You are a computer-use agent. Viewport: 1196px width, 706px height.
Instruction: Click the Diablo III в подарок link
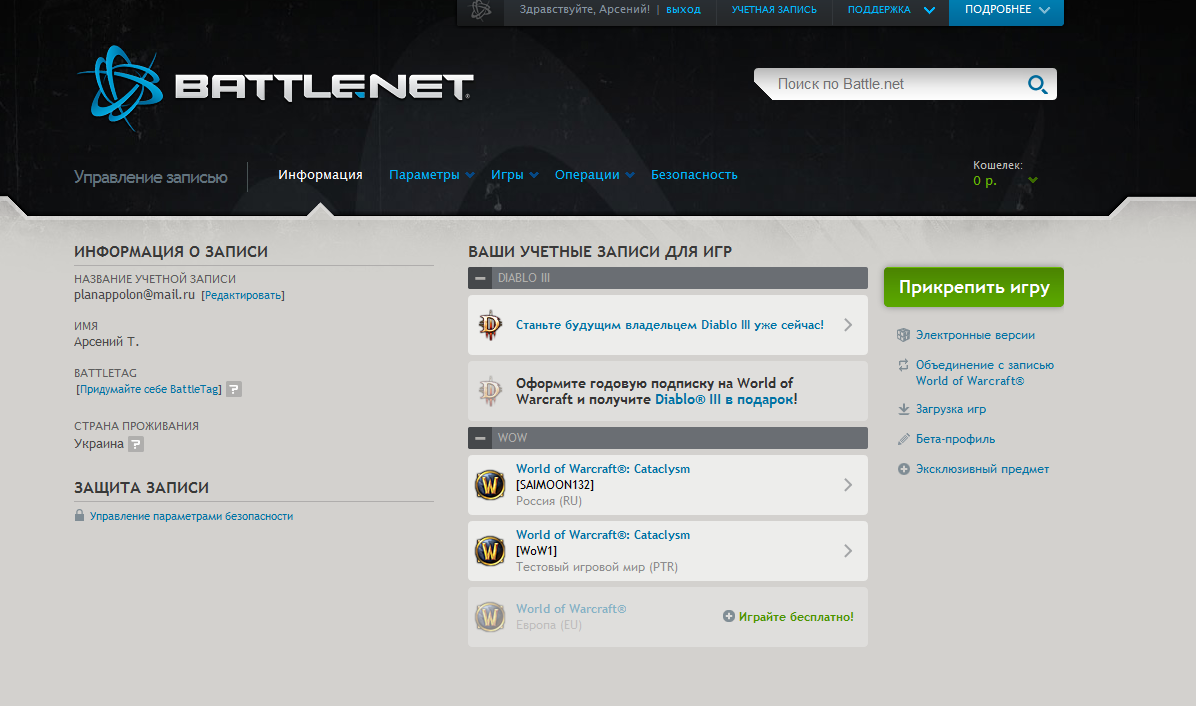tap(725, 400)
